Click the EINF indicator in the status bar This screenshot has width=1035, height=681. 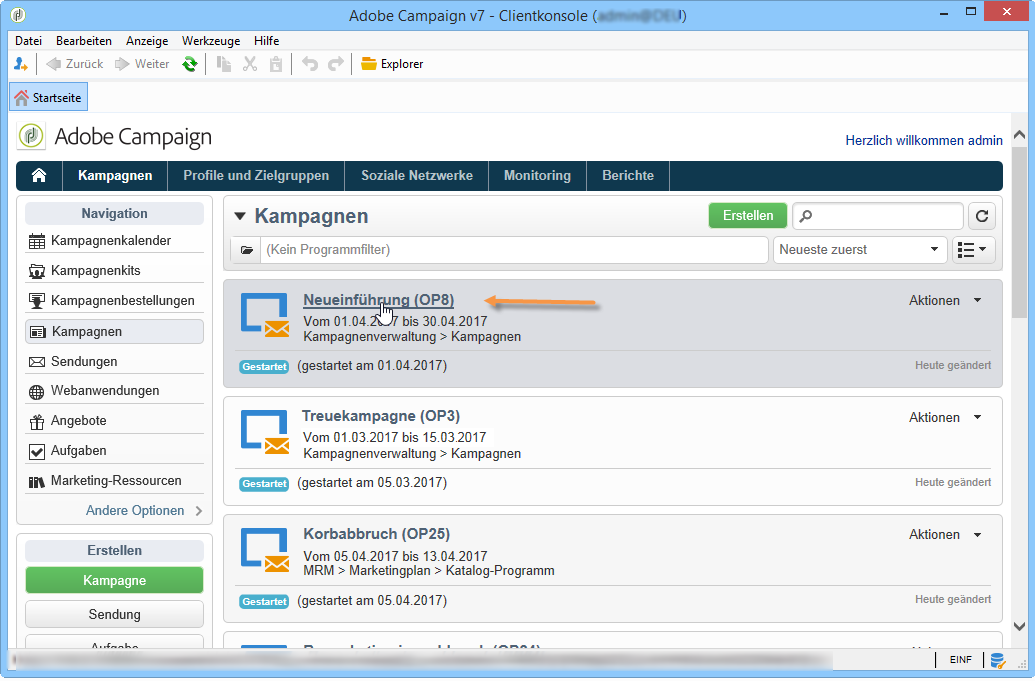tap(960, 660)
